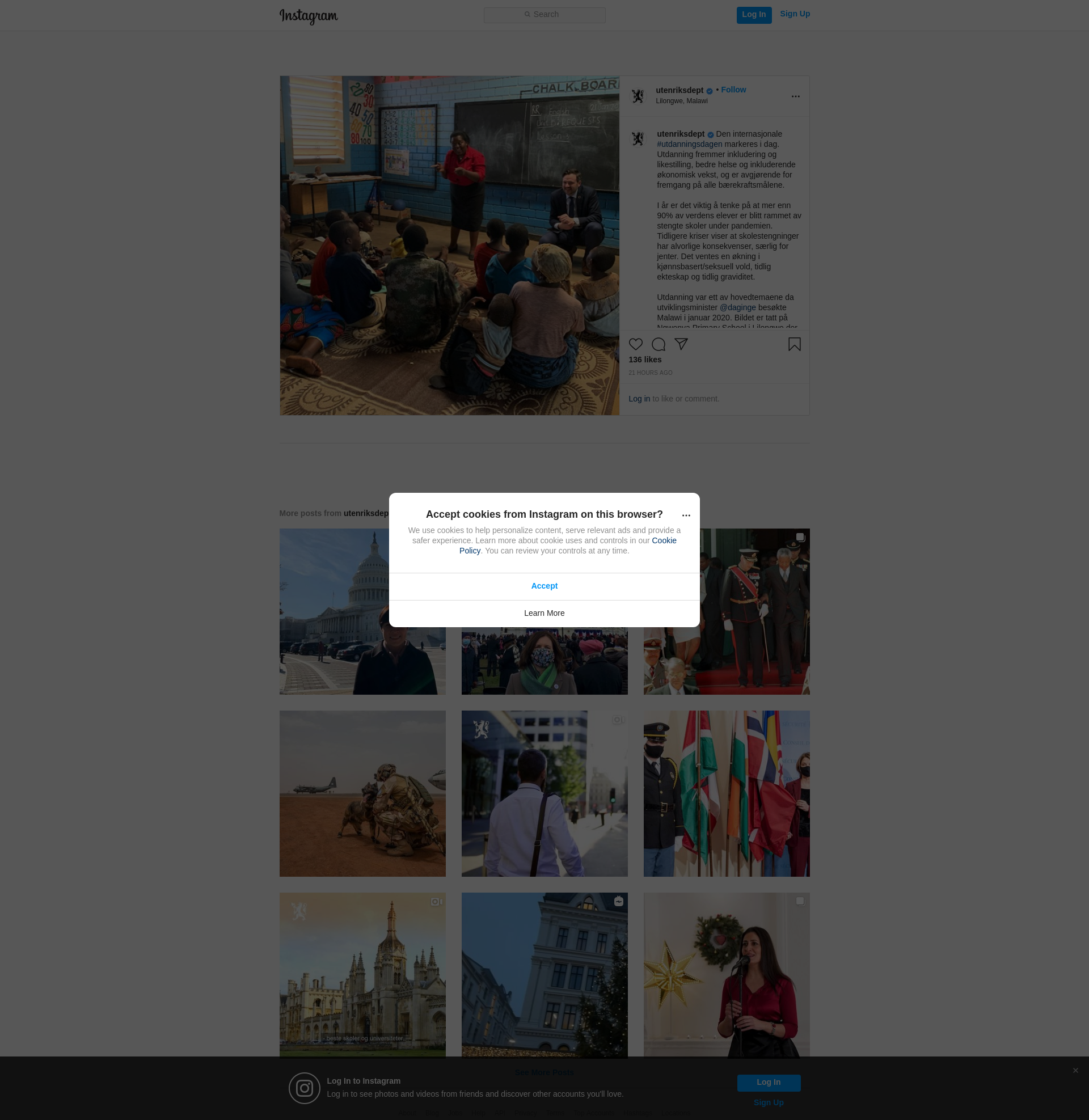Open the Sign Up link in header
The height and width of the screenshot is (1120, 1089).
click(795, 14)
